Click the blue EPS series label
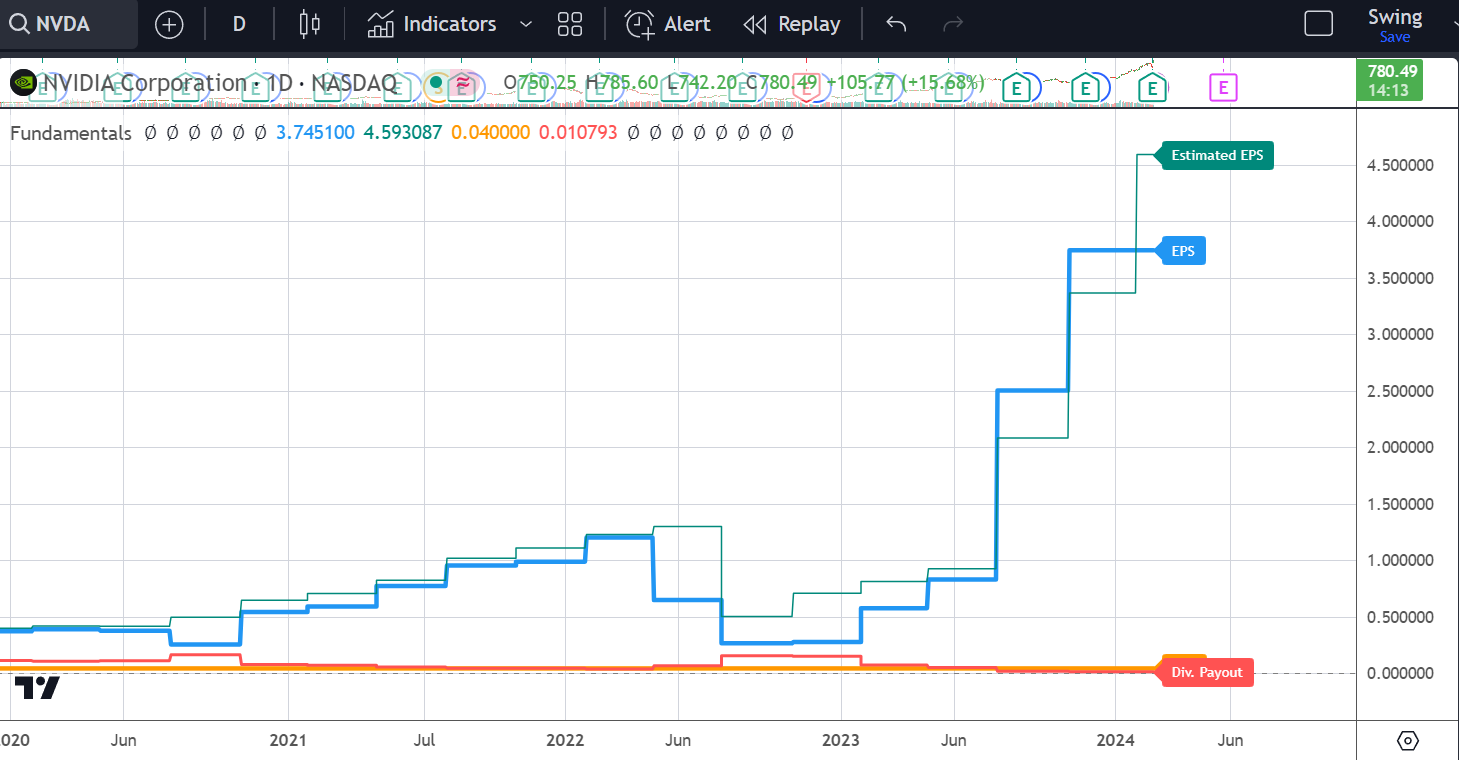Viewport: 1459px width, 760px height. coord(1182,251)
